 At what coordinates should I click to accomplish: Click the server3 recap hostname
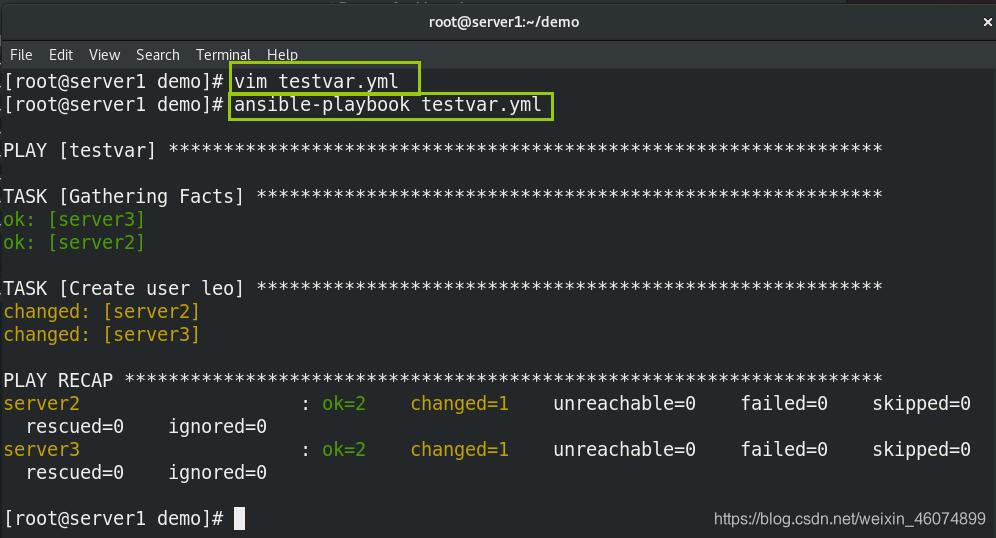[x=41, y=449]
